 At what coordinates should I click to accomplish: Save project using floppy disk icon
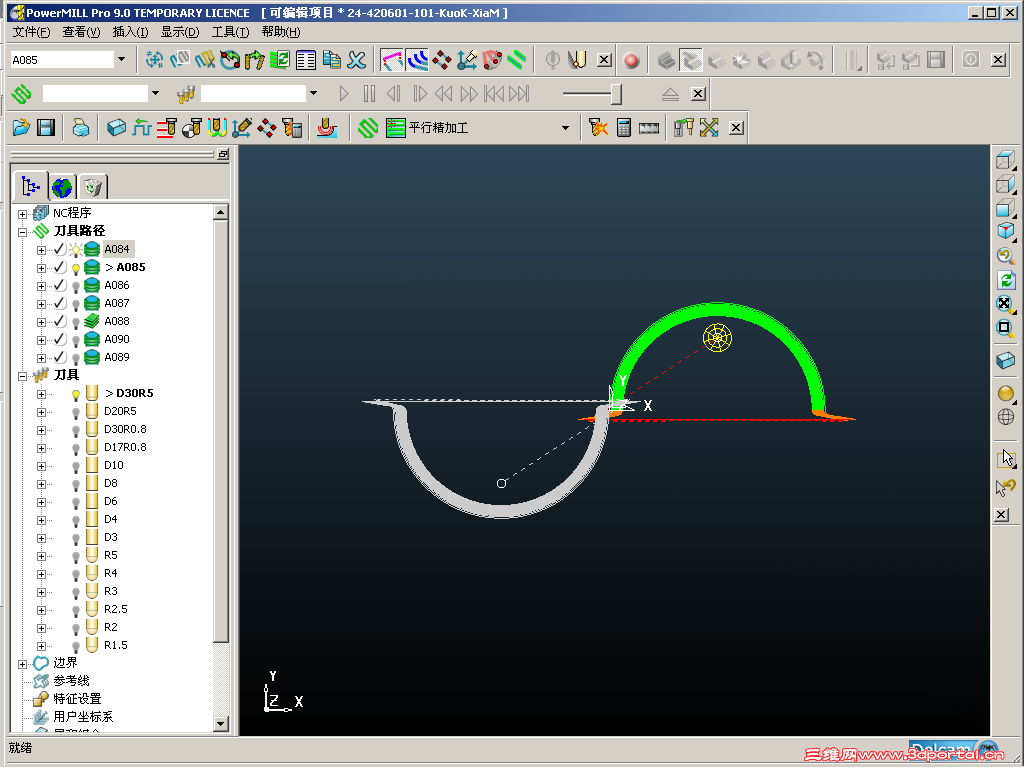click(46, 127)
